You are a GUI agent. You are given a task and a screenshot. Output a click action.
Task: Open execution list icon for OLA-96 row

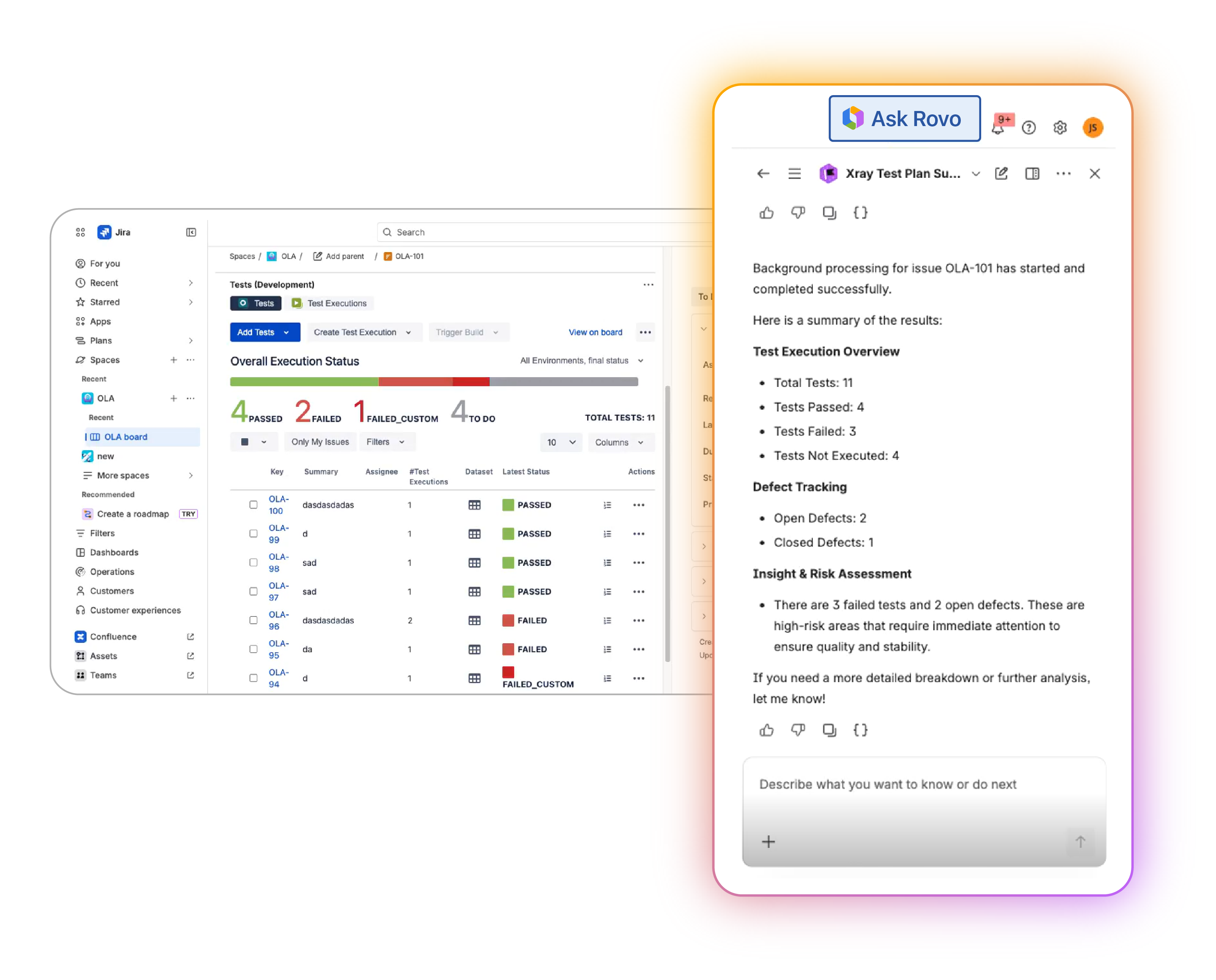(x=607, y=620)
